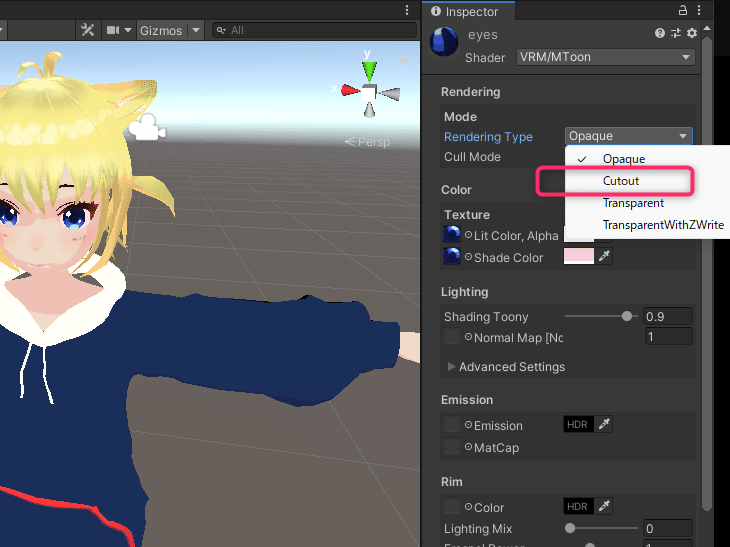Open the VRM/MToon shader dropdown

[x=605, y=57]
